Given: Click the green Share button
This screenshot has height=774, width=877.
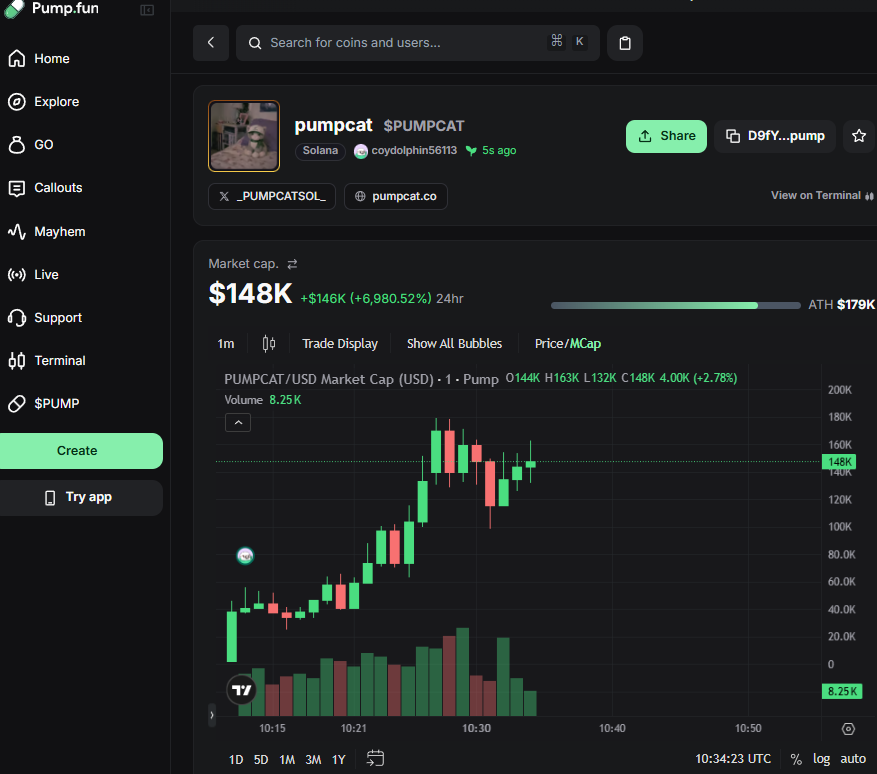Looking at the screenshot, I should 666,136.
